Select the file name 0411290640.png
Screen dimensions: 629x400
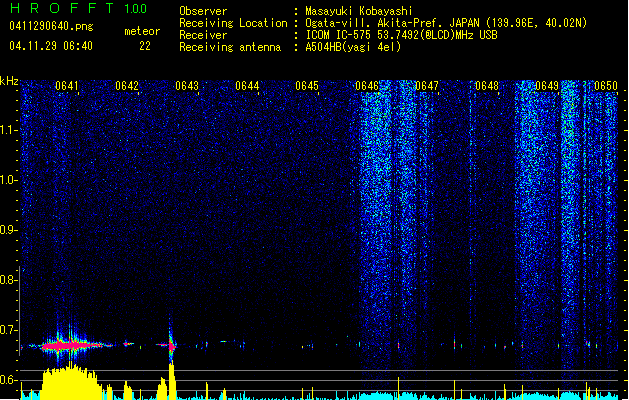click(x=51, y=26)
